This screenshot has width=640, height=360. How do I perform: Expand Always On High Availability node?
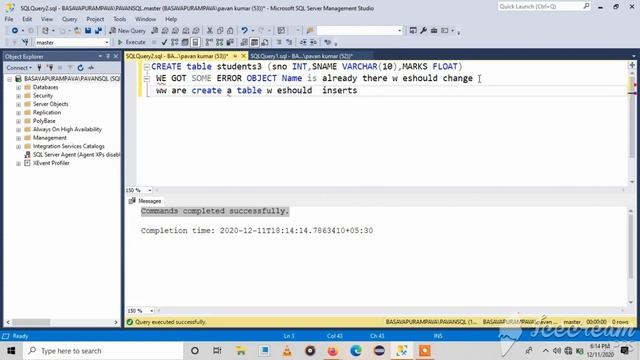[x=18, y=129]
